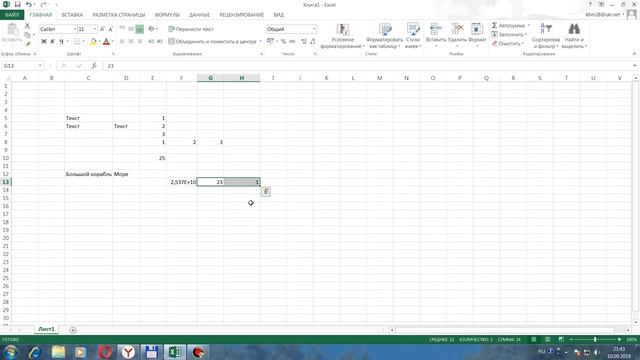Increase decimal places

[304, 41]
